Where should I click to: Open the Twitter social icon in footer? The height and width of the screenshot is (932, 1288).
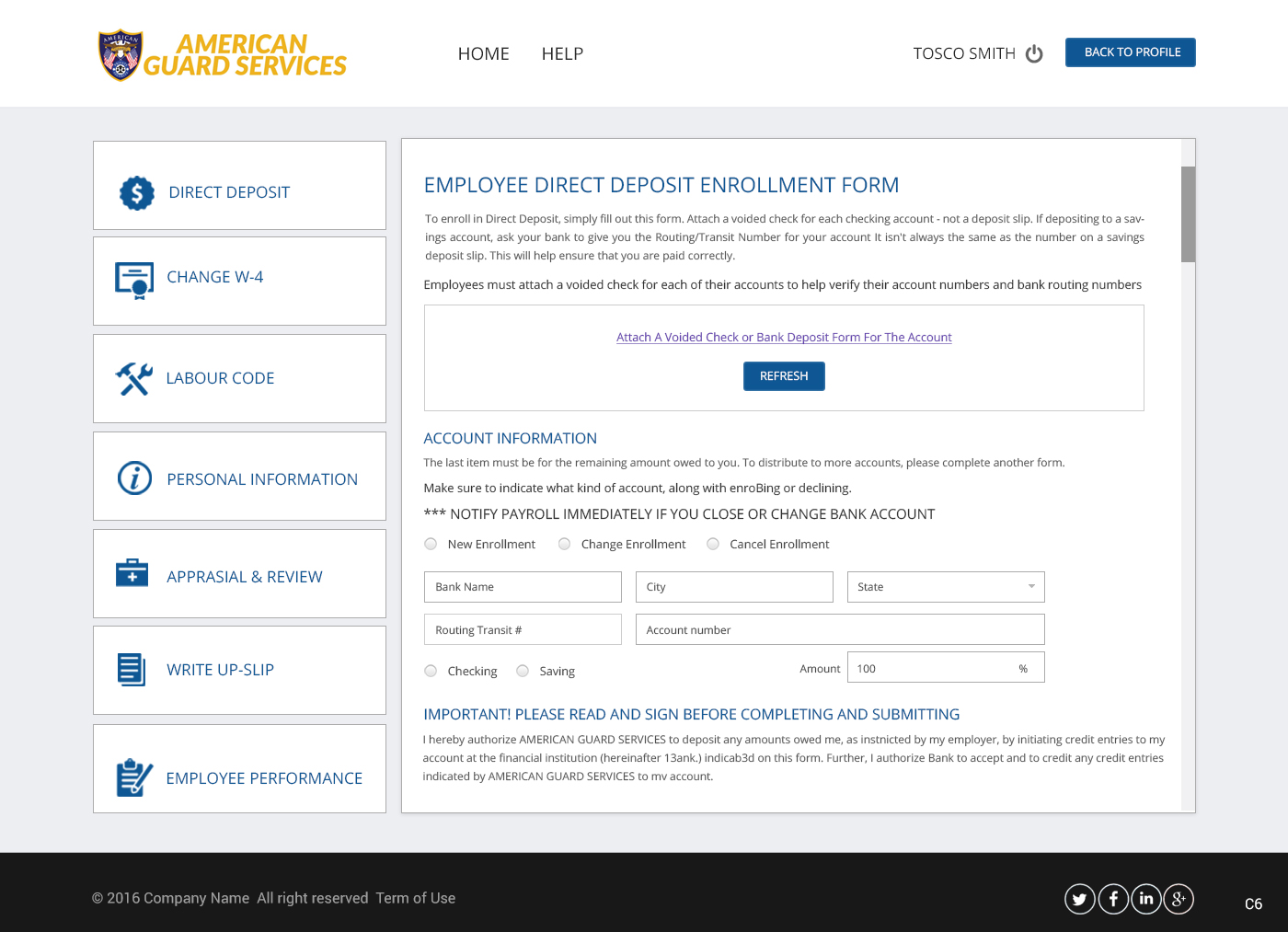tap(1080, 899)
